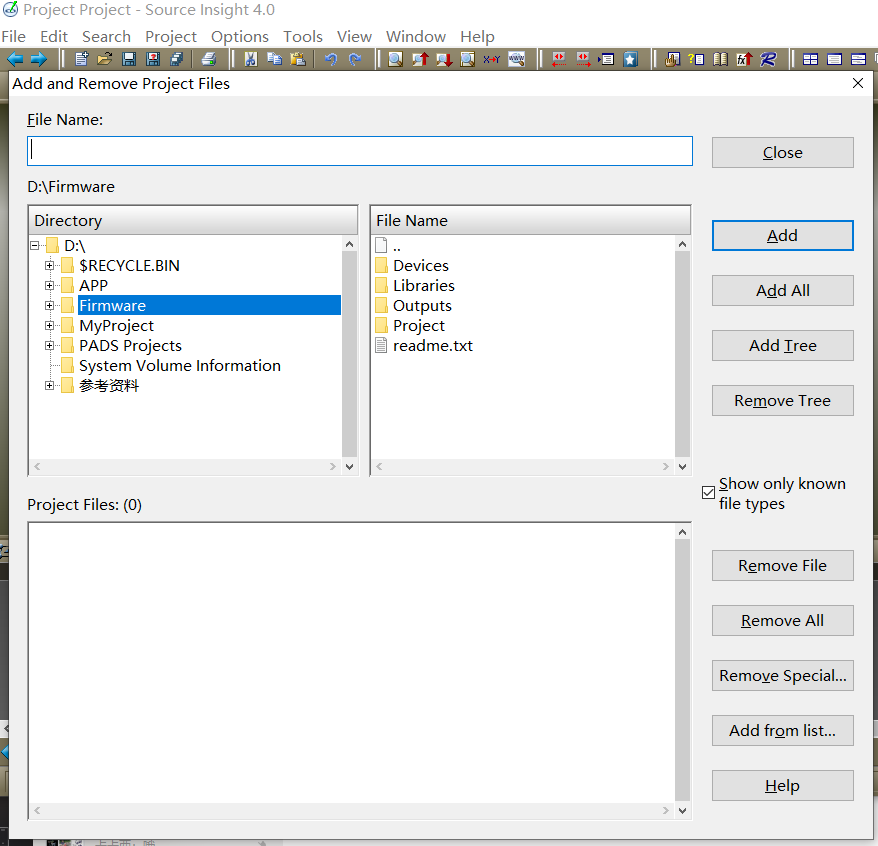Open the File menu
This screenshot has height=846, width=878.
13,36
